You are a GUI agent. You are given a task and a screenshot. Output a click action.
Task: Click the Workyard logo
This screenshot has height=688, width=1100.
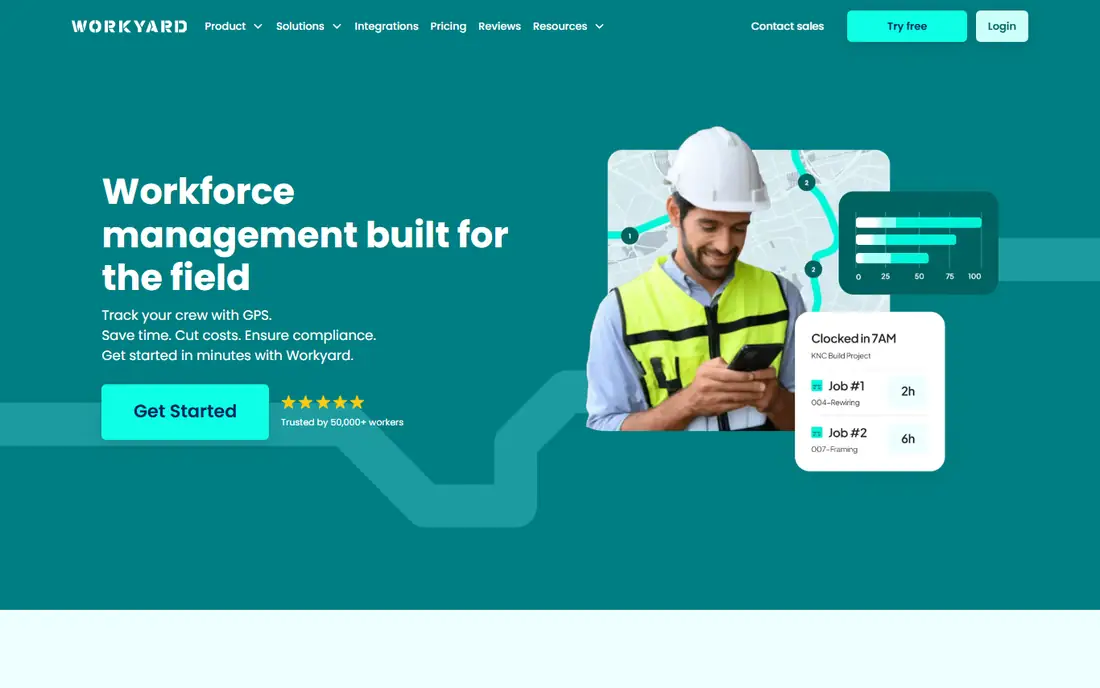point(129,26)
